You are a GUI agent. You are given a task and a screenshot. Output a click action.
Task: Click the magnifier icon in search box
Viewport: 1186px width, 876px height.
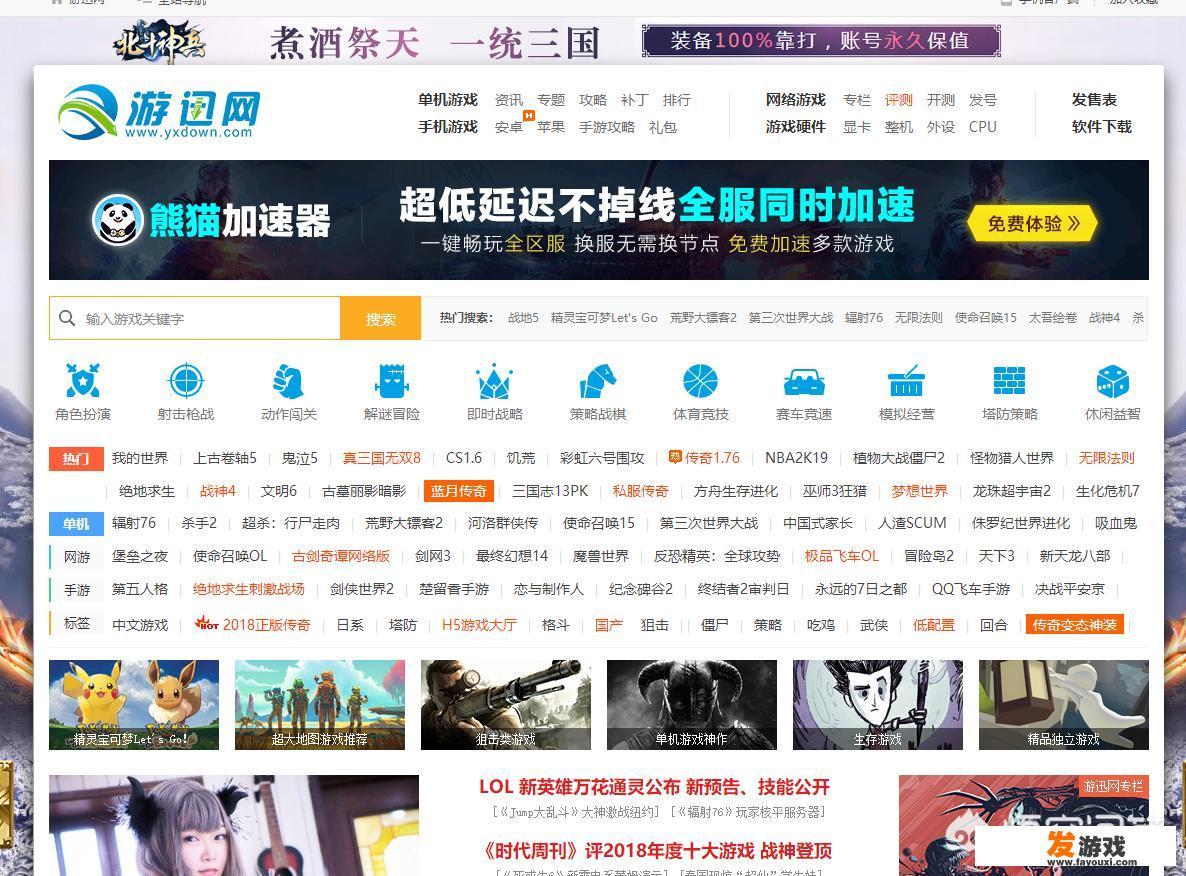pyautogui.click(x=67, y=318)
